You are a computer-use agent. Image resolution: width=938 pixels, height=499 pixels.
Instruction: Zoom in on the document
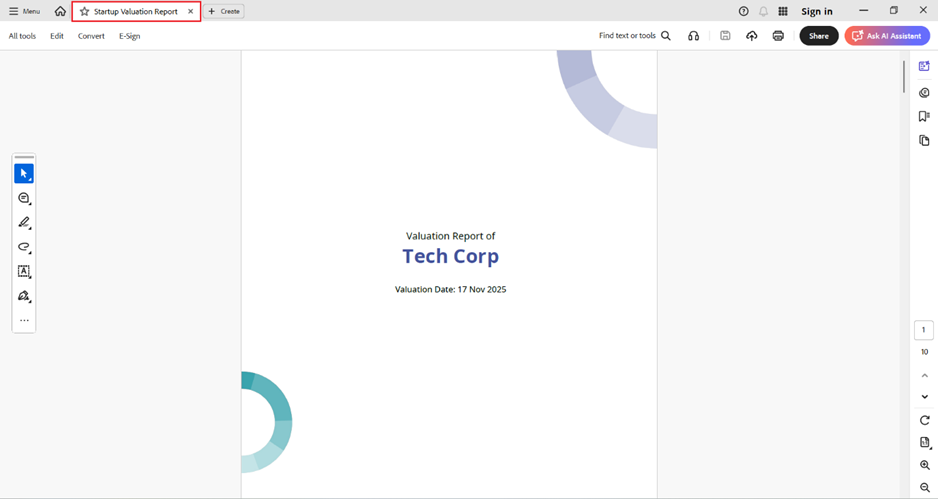924,466
